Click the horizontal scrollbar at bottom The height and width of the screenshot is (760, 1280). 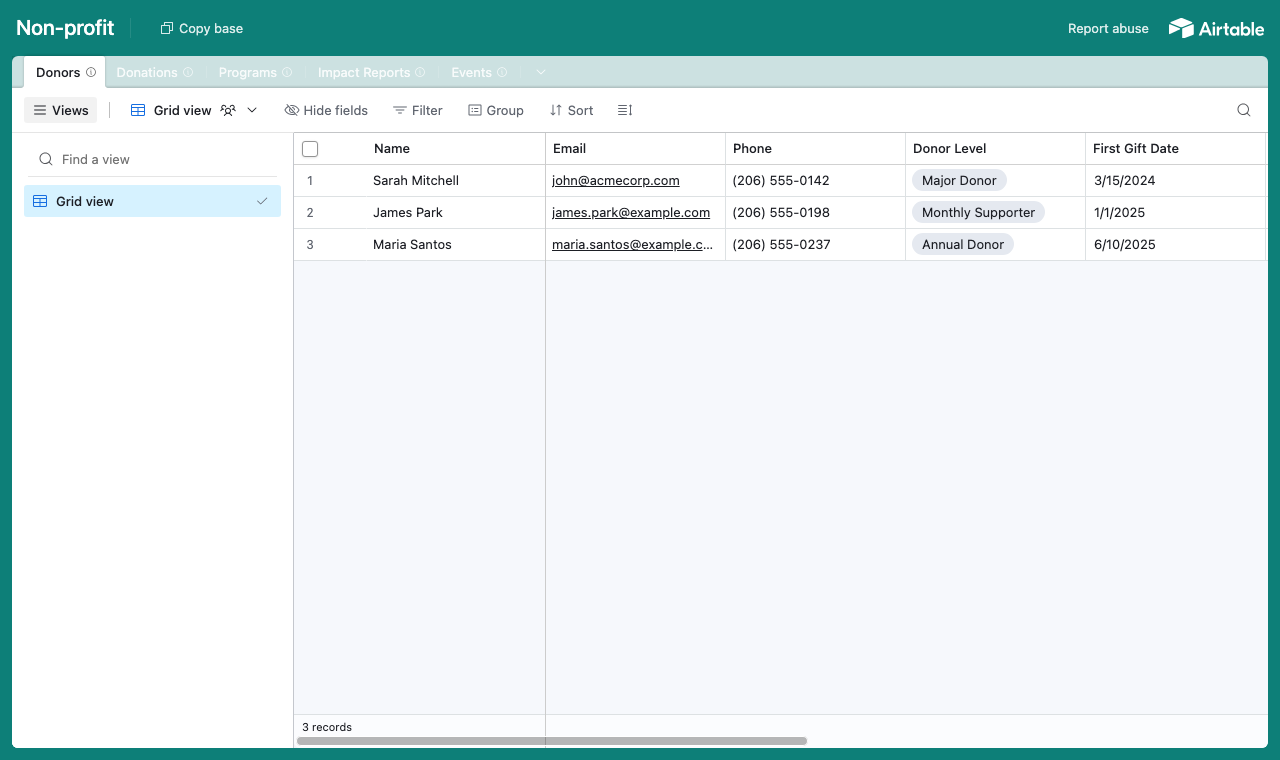(552, 741)
